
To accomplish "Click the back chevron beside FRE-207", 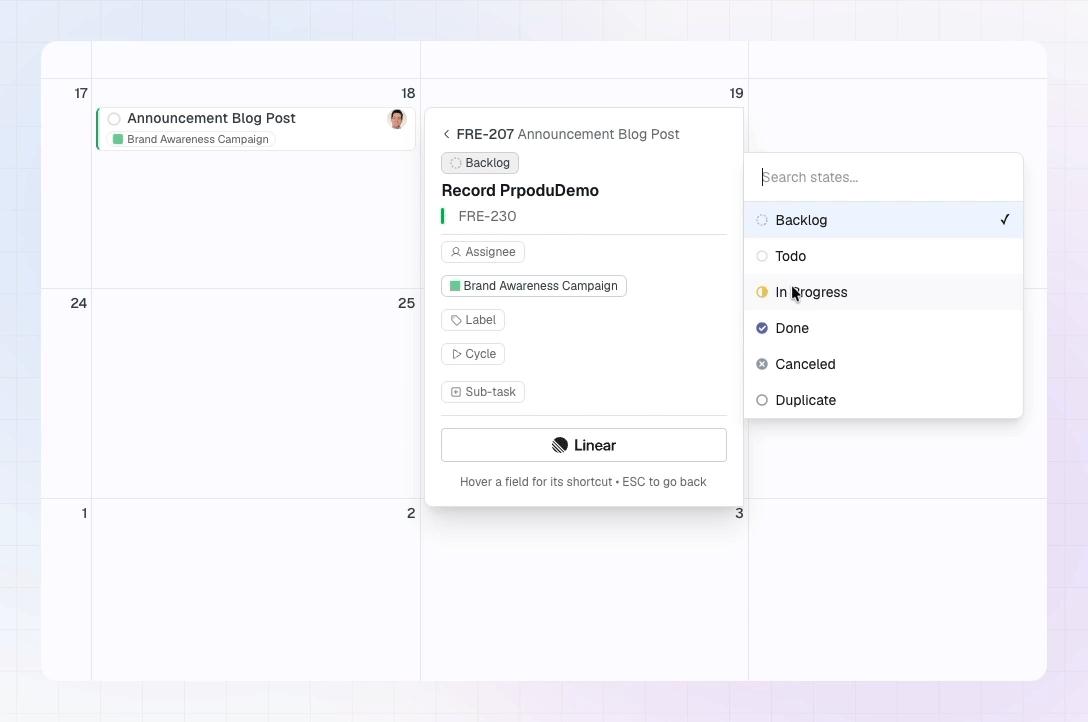I will pyautogui.click(x=447, y=135).
